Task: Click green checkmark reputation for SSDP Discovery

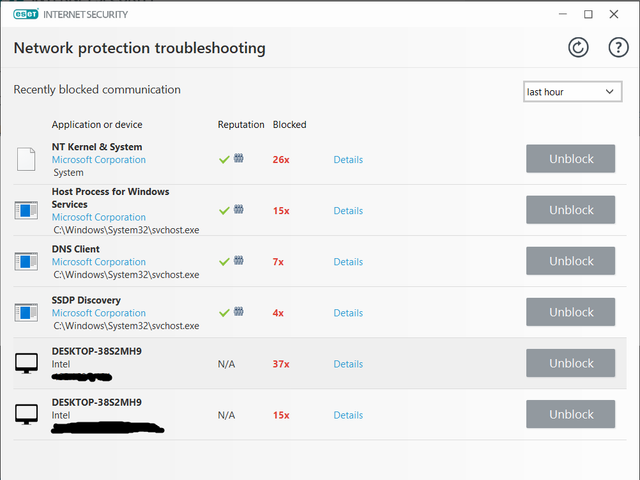Action: click(224, 313)
